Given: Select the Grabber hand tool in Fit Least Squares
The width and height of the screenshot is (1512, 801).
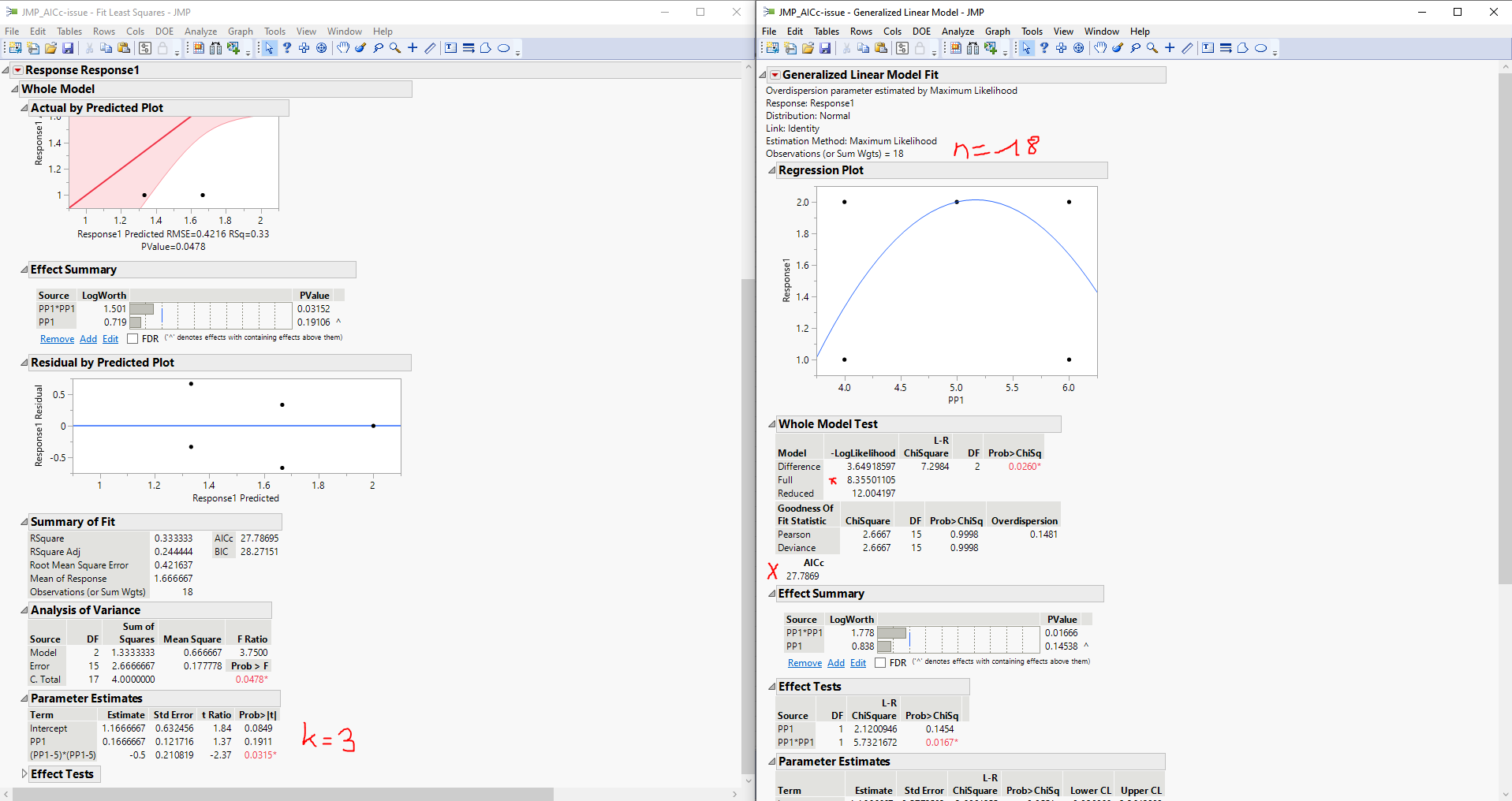Looking at the screenshot, I should [343, 48].
